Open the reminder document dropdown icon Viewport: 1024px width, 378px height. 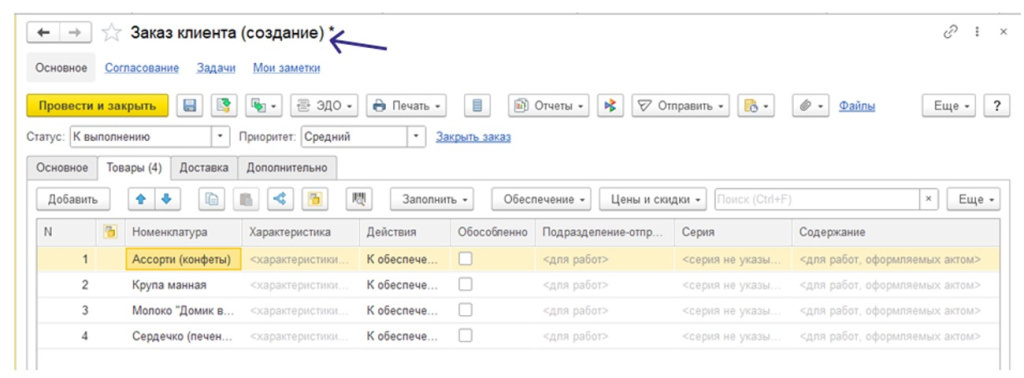tap(756, 106)
